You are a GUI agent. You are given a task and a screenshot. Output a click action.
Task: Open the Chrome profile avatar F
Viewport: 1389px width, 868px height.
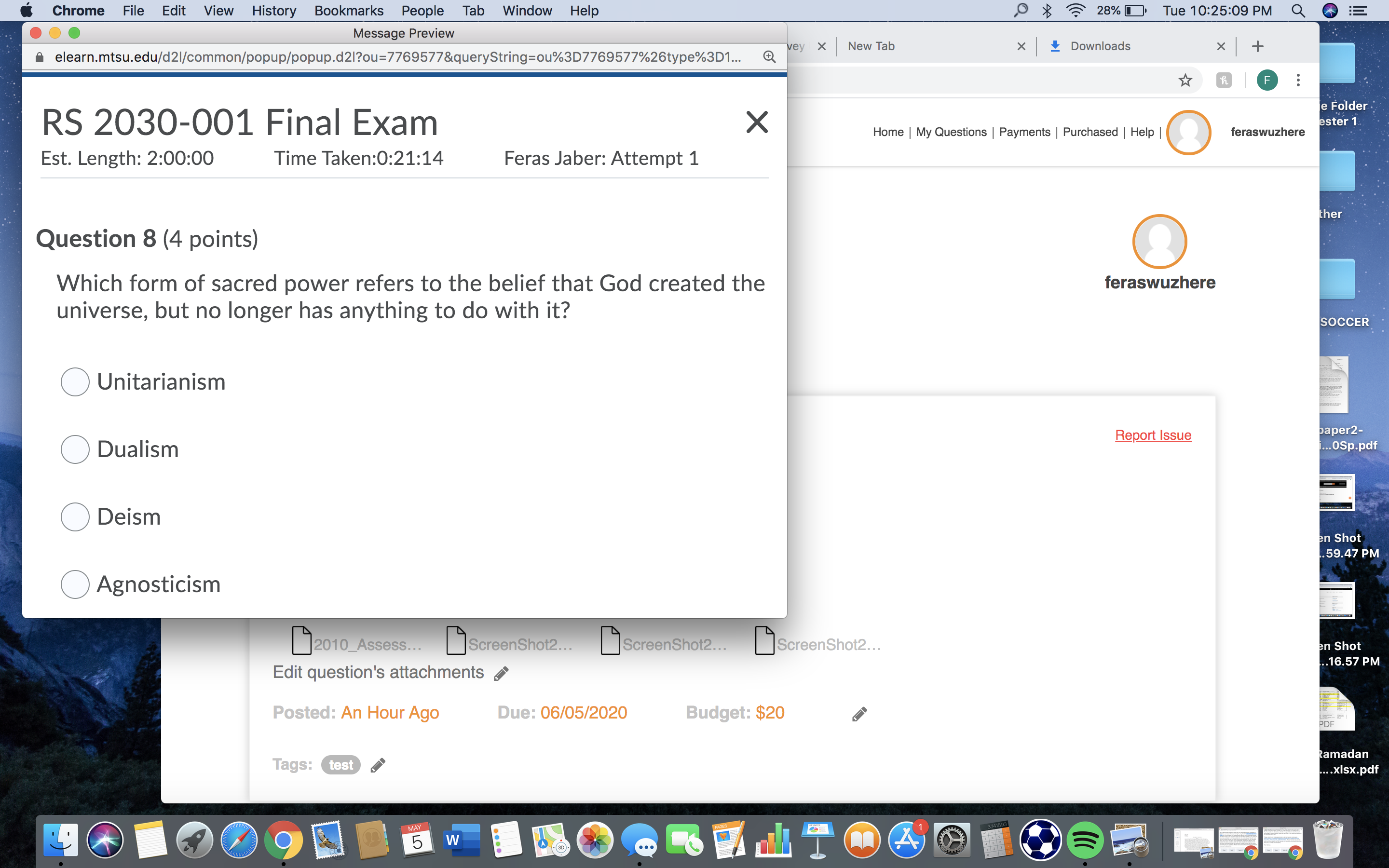[x=1267, y=80]
